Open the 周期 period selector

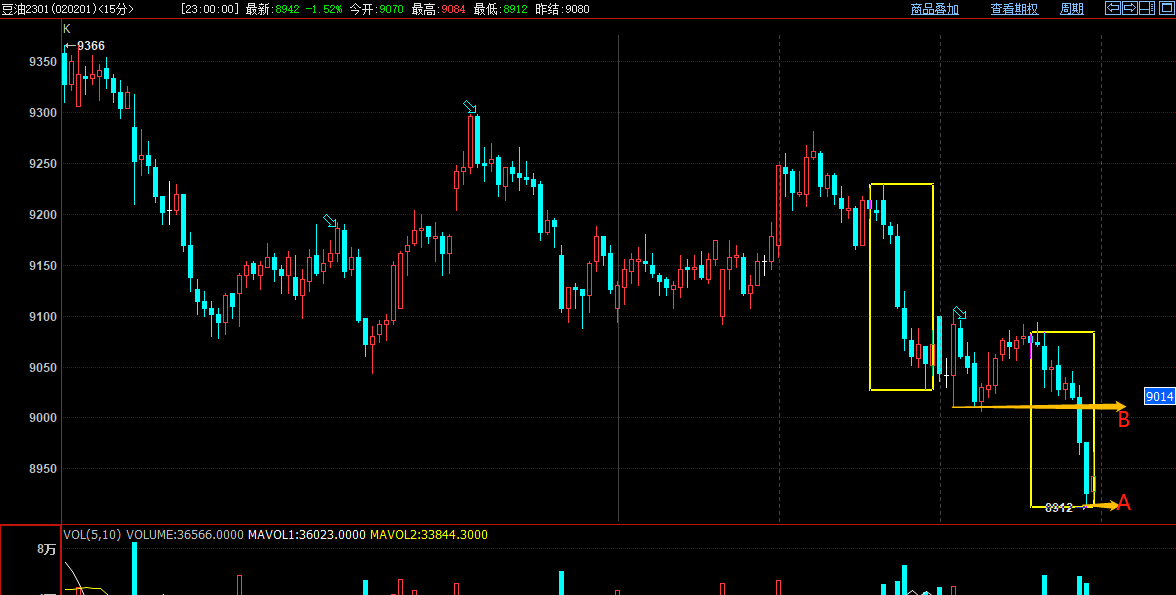[1072, 9]
